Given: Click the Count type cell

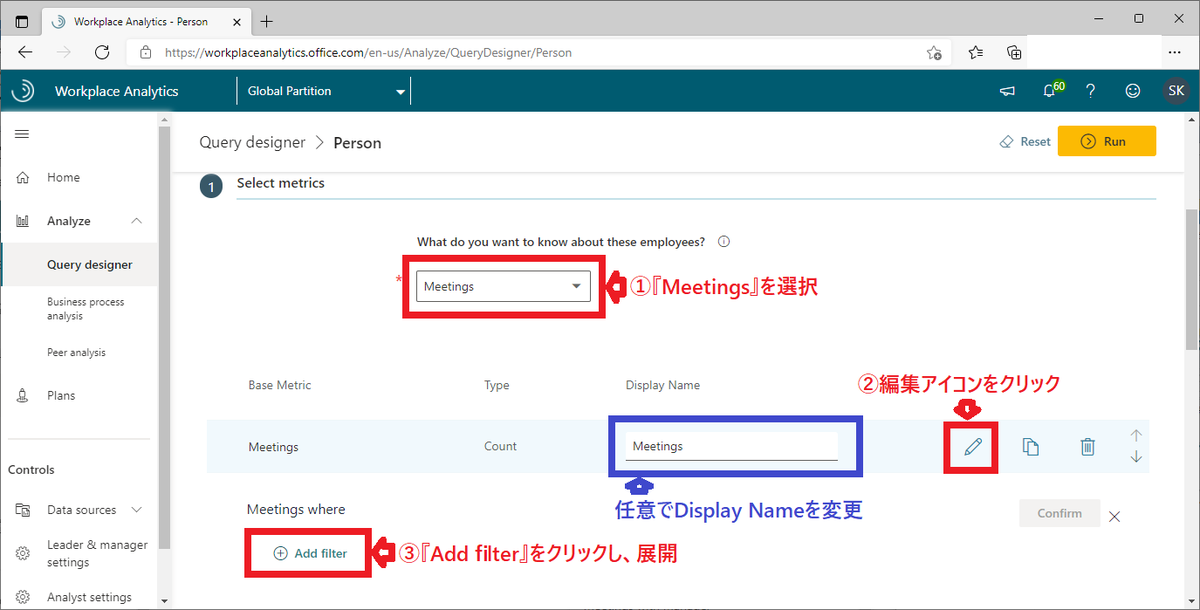Looking at the screenshot, I should (500, 447).
